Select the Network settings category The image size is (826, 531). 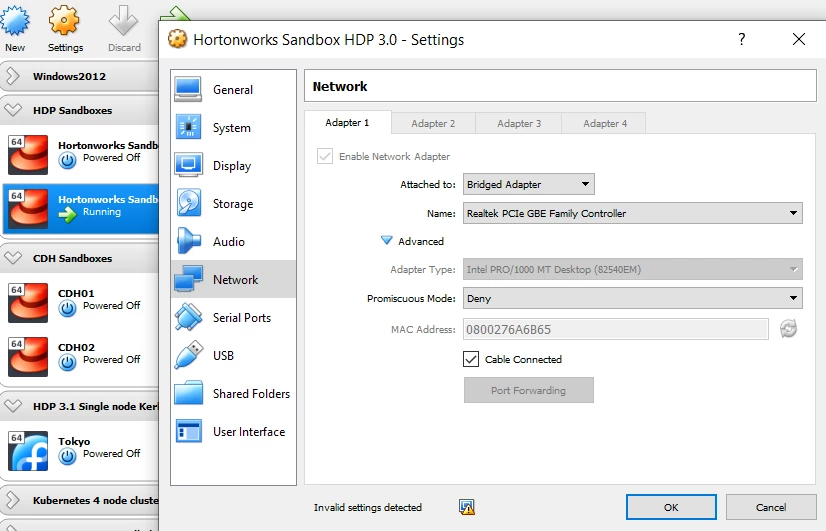click(233, 279)
